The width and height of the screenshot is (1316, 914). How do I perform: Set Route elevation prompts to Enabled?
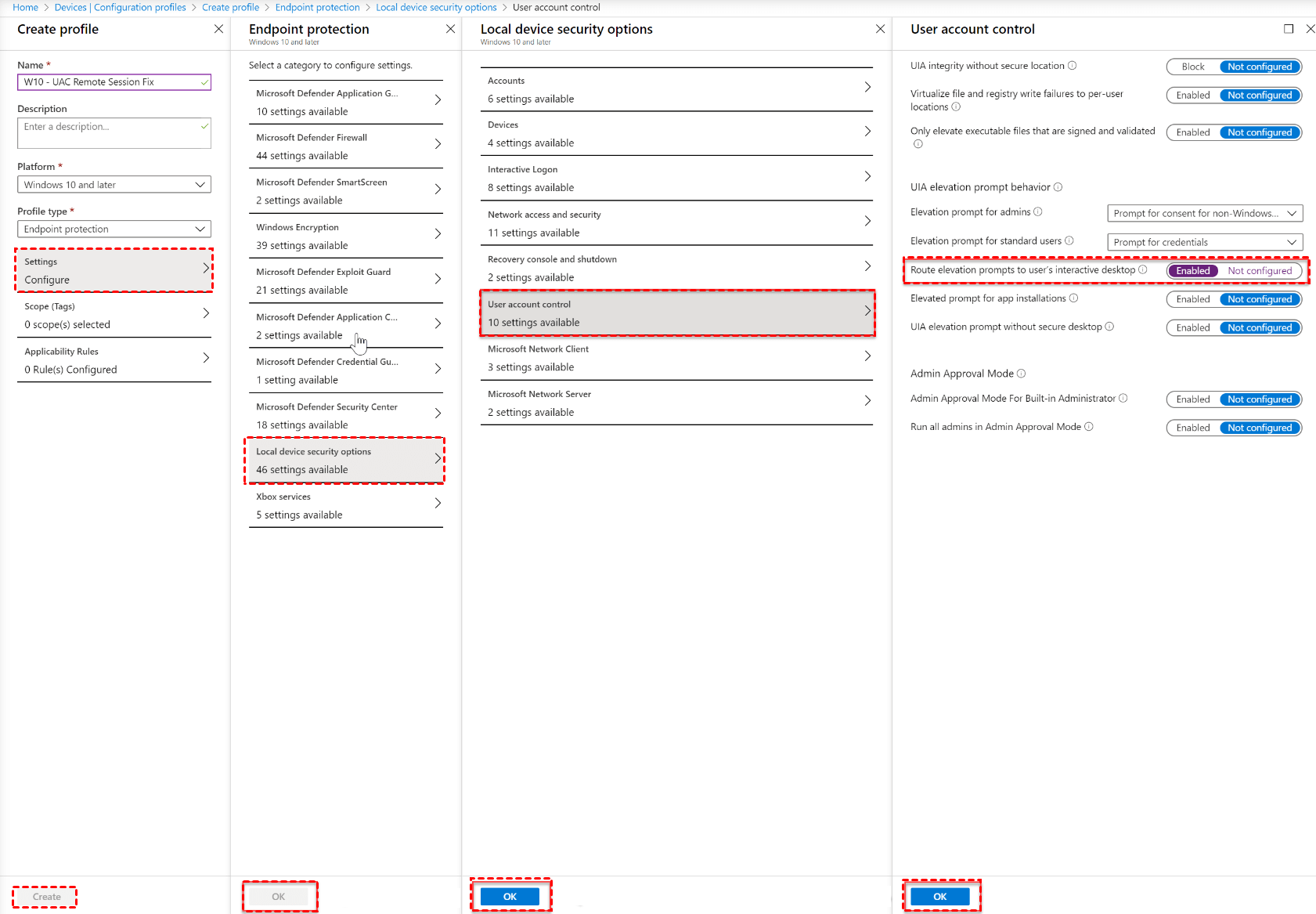coord(1193,271)
